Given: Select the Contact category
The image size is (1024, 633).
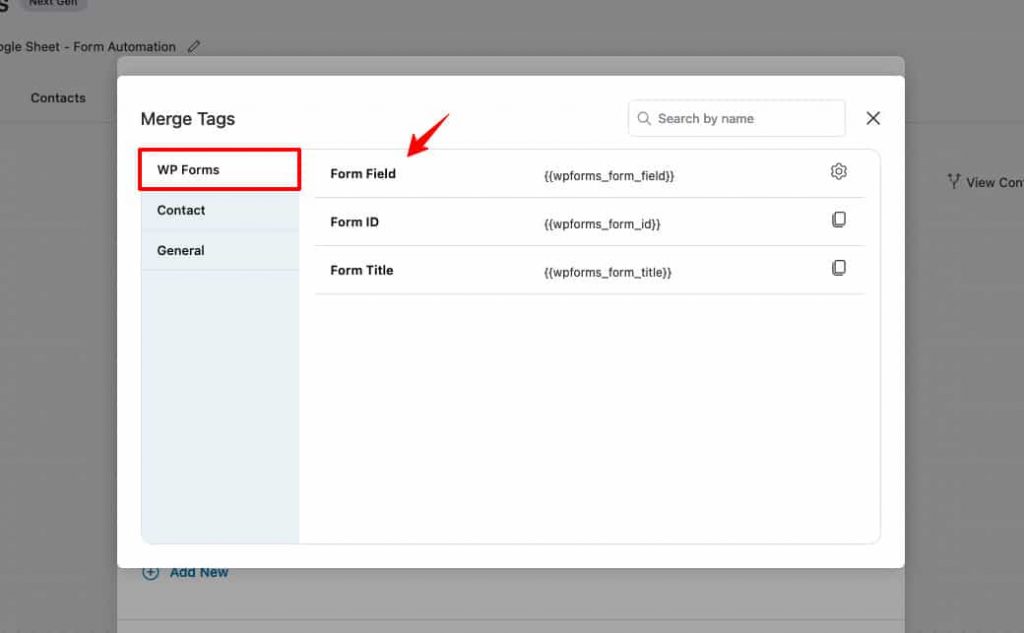Looking at the screenshot, I should (x=220, y=210).
